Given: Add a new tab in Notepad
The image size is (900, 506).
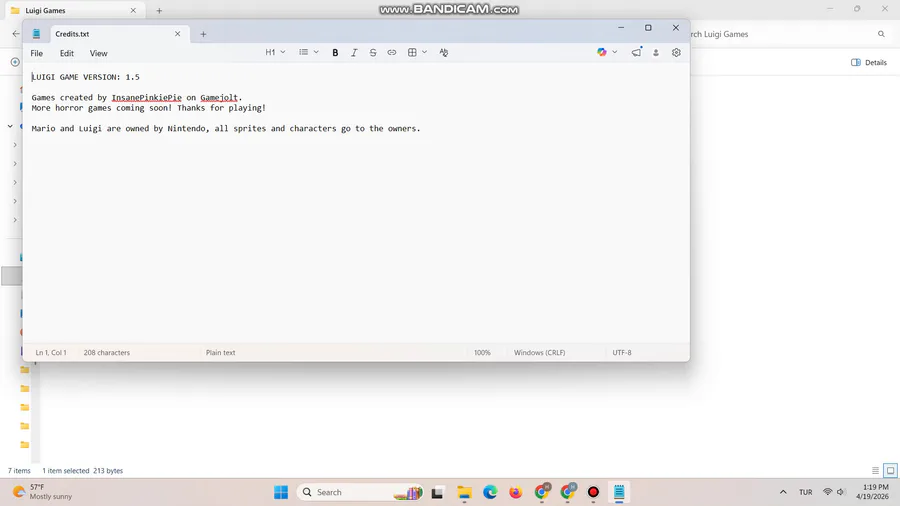Looking at the screenshot, I should coord(203,34).
